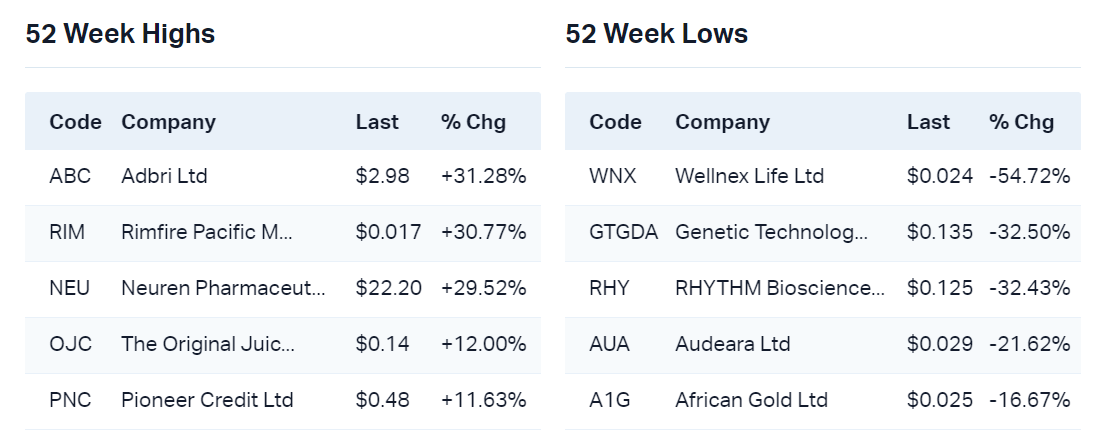Open Neuren Pharmaceuticals company page
This screenshot has height=447, width=1114.
coord(223,288)
